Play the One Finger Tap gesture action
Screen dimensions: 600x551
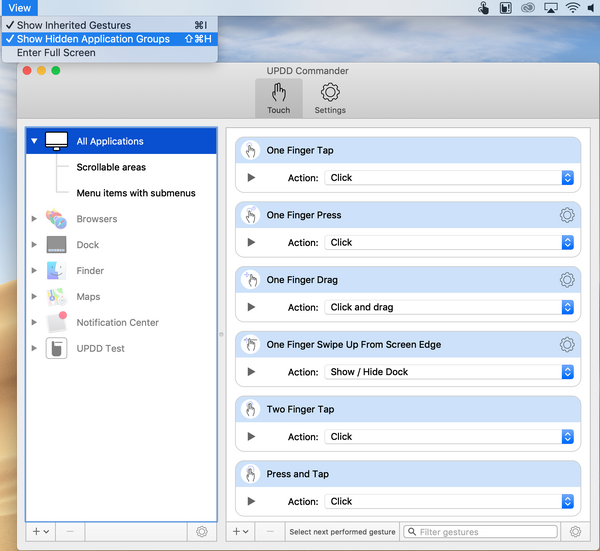tap(251, 178)
